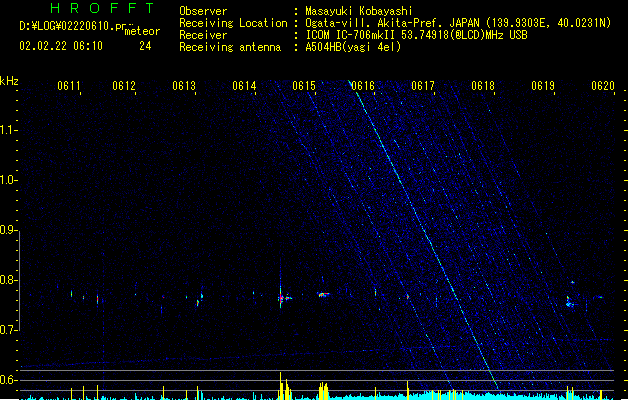Click the 1.0 kHz frequency label

[7, 180]
